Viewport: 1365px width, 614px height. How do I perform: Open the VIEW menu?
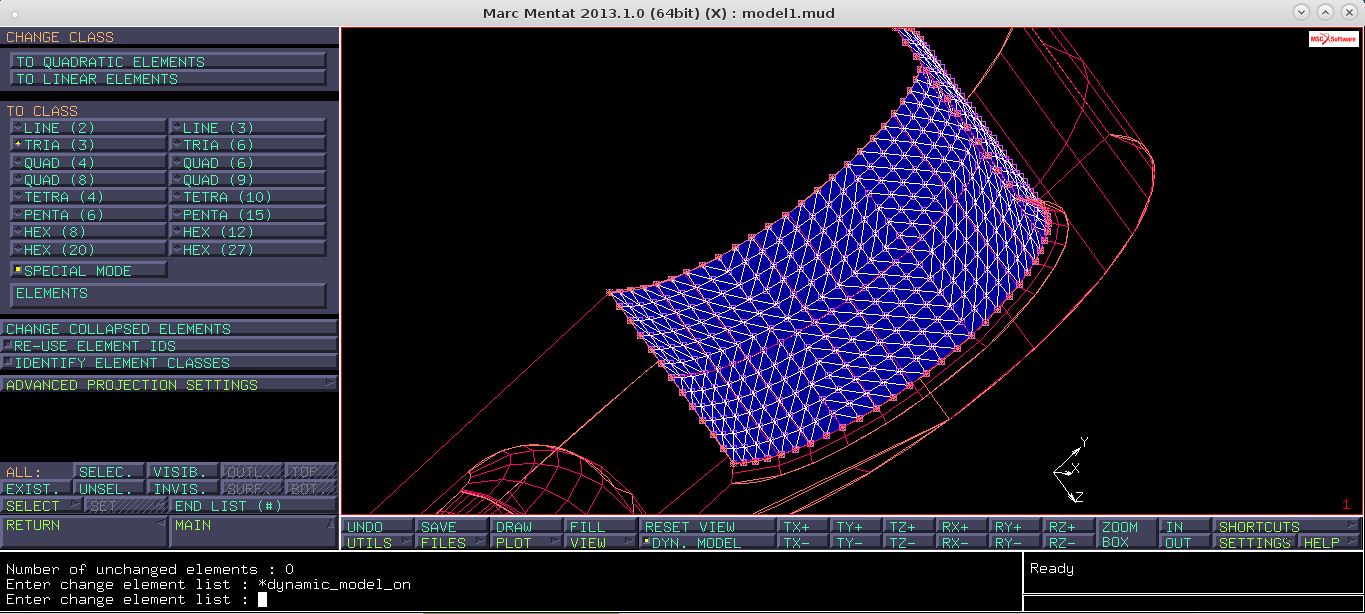coord(600,543)
